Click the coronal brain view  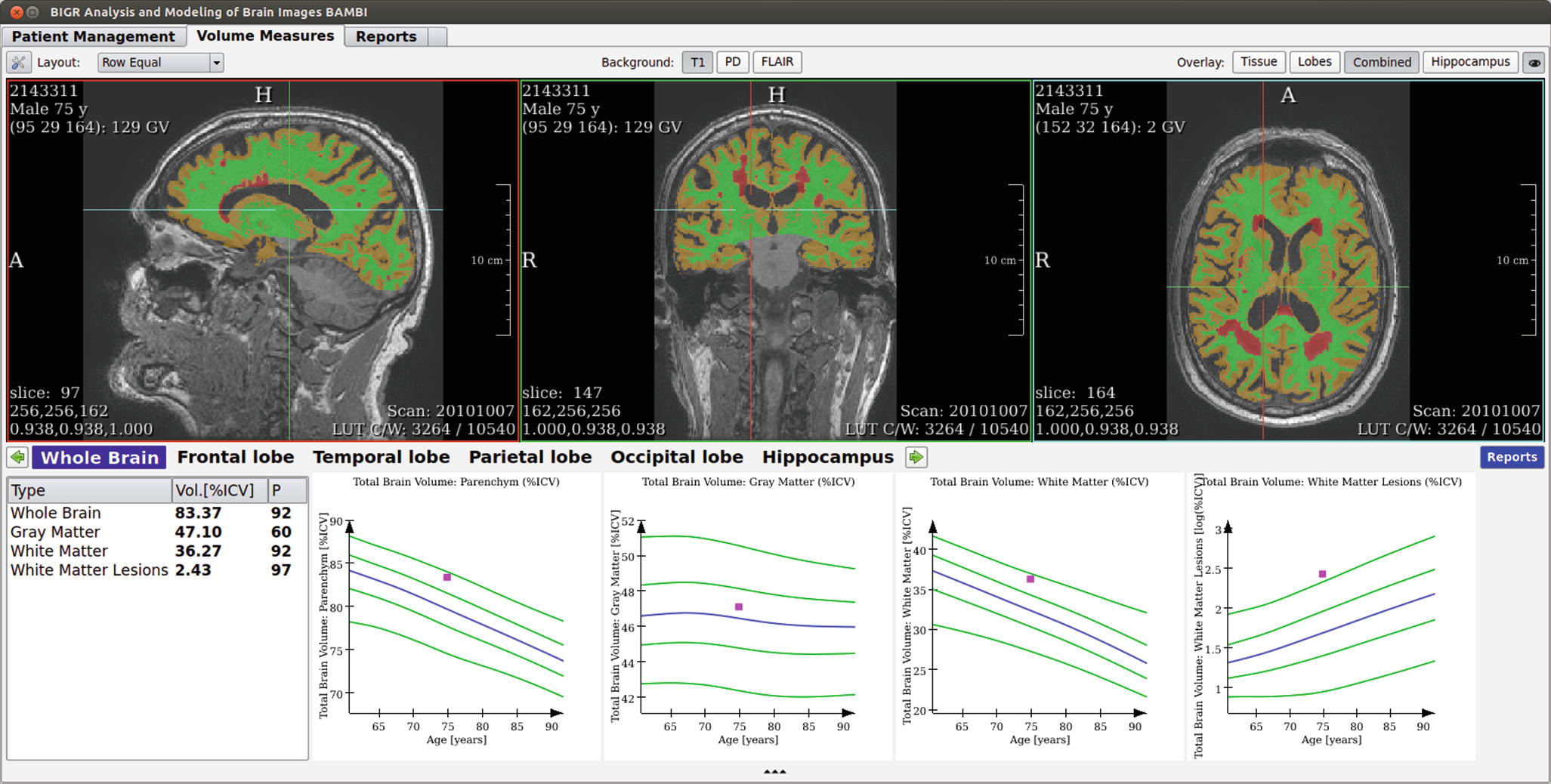click(776, 261)
